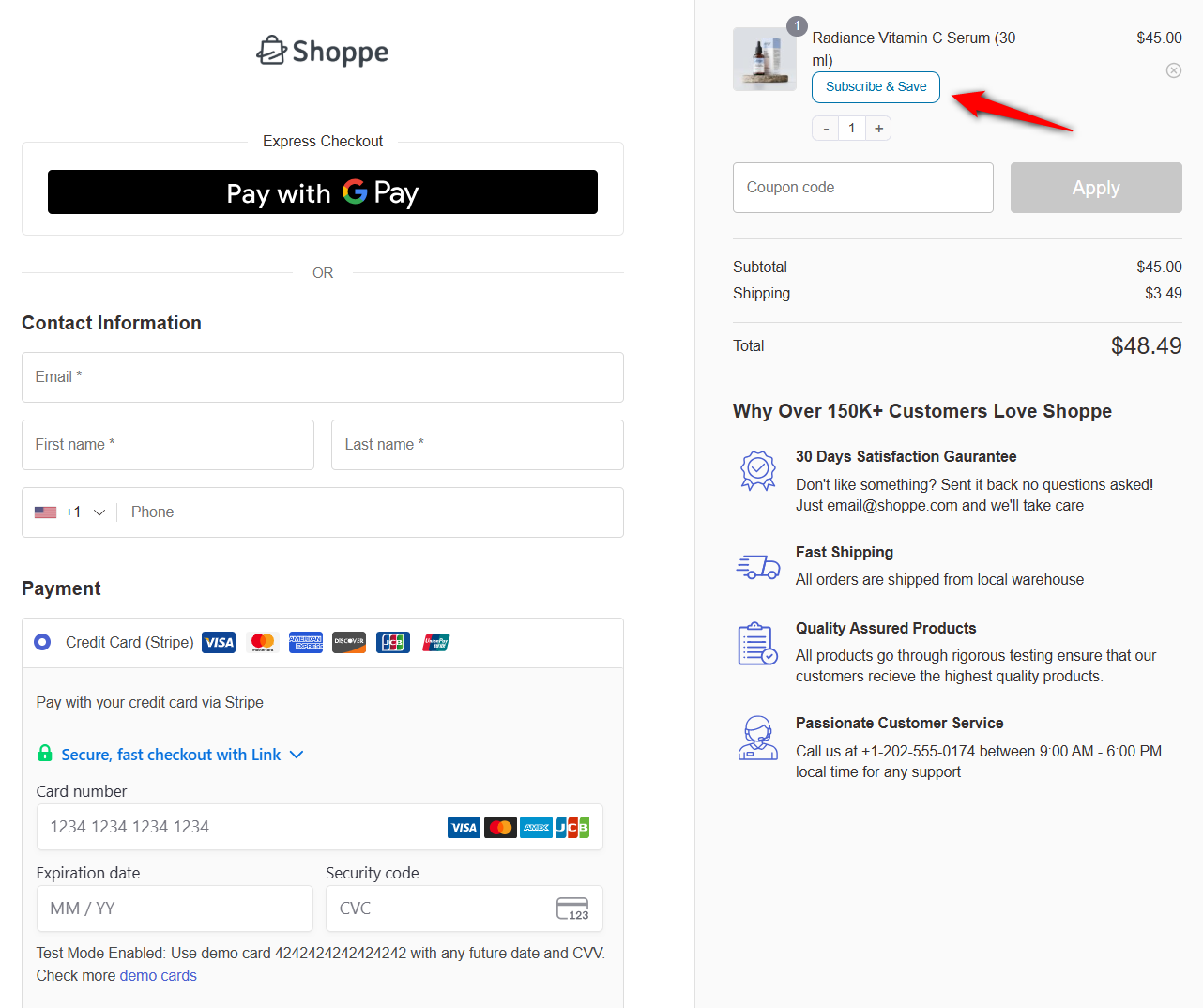
Task: Click the 30 Days Satisfaction Guarantee badge icon
Action: [757, 470]
